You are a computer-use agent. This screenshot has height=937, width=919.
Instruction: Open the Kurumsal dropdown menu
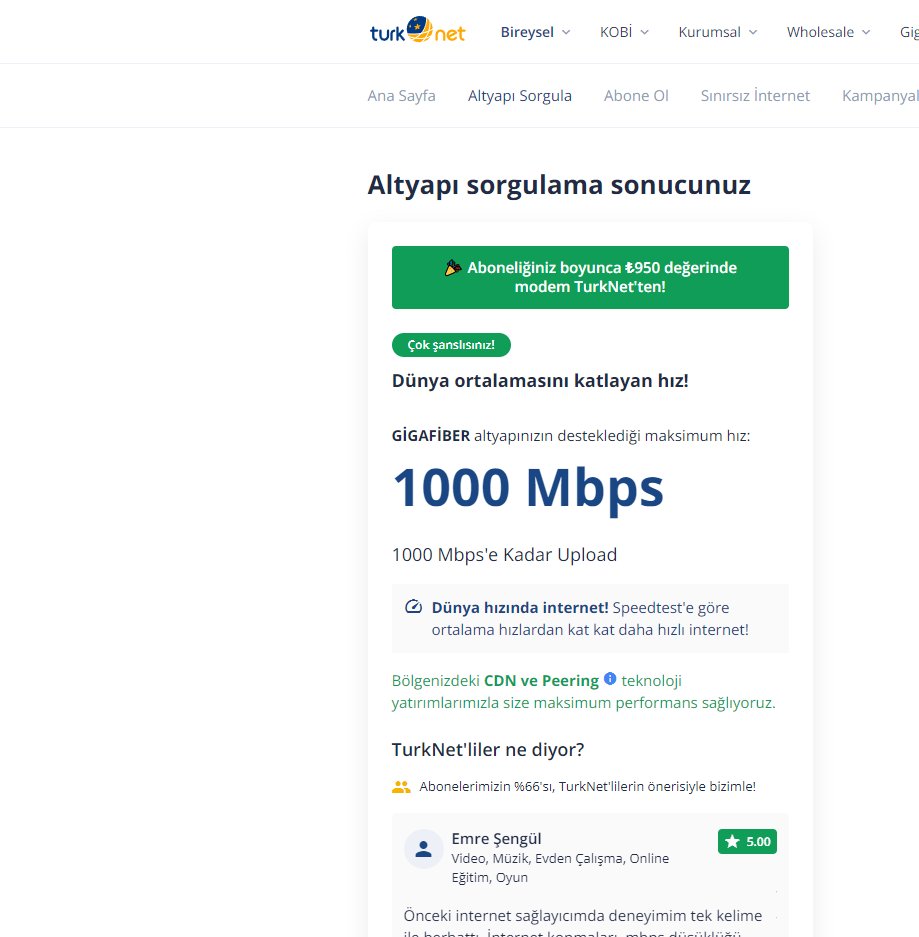(x=718, y=32)
